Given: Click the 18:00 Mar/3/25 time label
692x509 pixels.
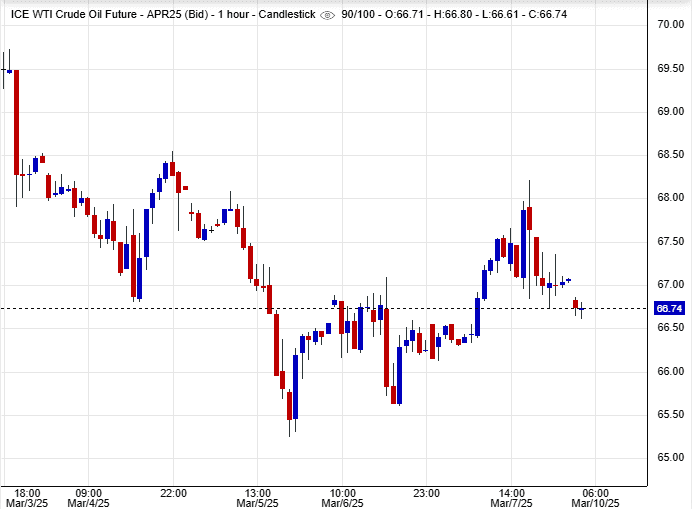Looking at the screenshot, I should coord(26,497).
